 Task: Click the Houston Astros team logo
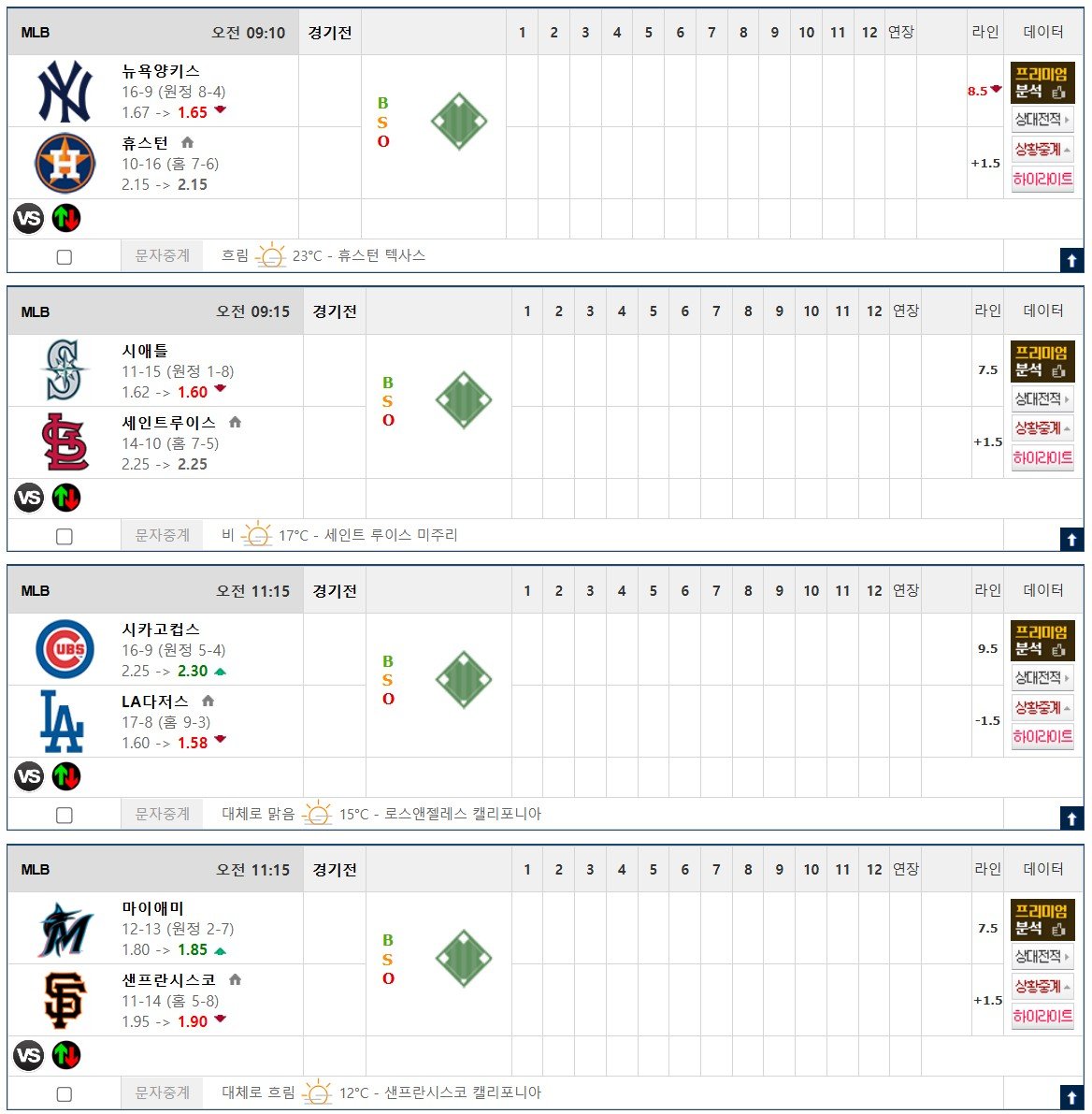click(65, 164)
